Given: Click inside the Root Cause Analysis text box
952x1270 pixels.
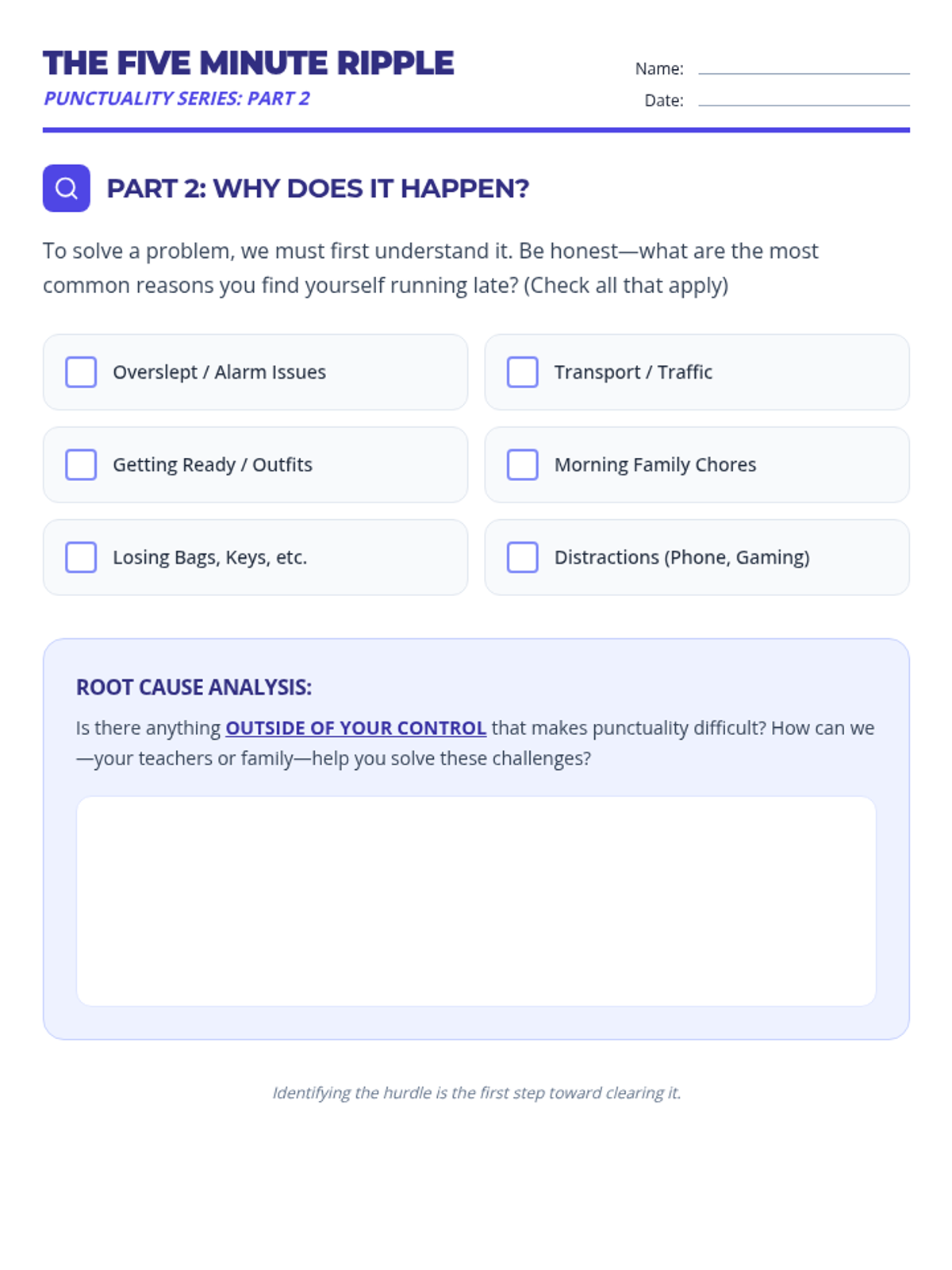Looking at the screenshot, I should pyautogui.click(x=476, y=901).
